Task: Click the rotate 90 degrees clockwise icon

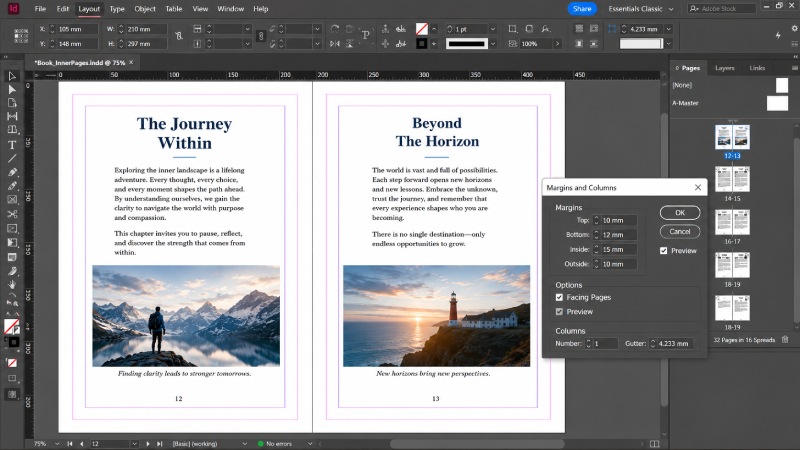Action: 334,29
